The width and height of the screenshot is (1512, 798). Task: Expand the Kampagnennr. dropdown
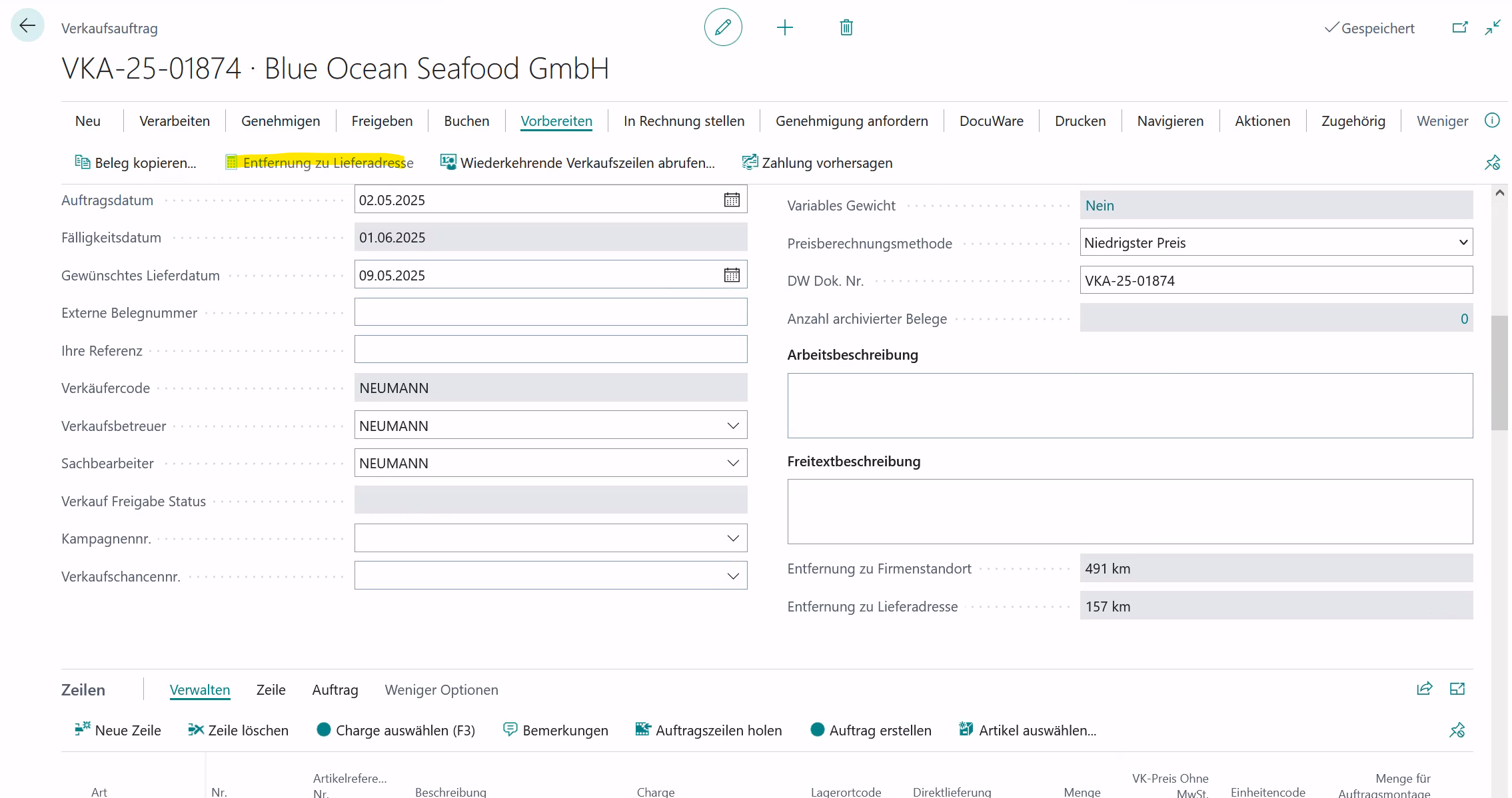point(733,538)
